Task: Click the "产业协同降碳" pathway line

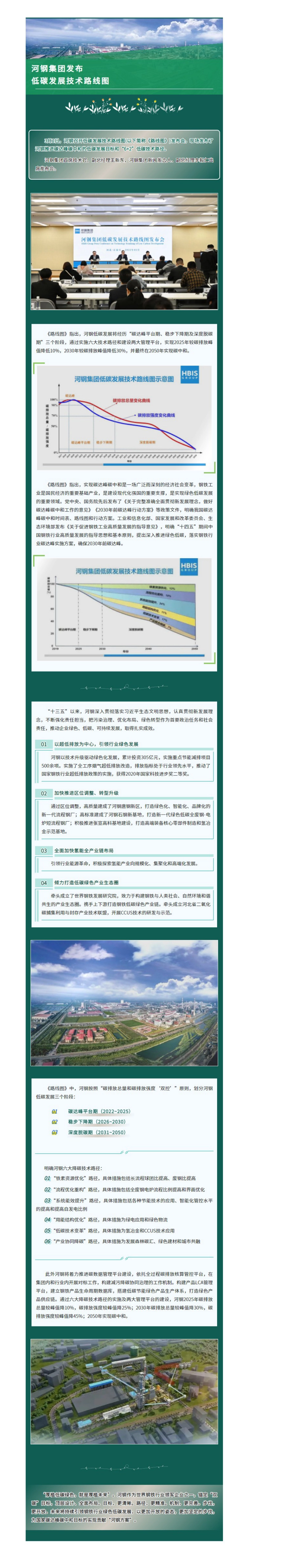Action: point(122,1241)
